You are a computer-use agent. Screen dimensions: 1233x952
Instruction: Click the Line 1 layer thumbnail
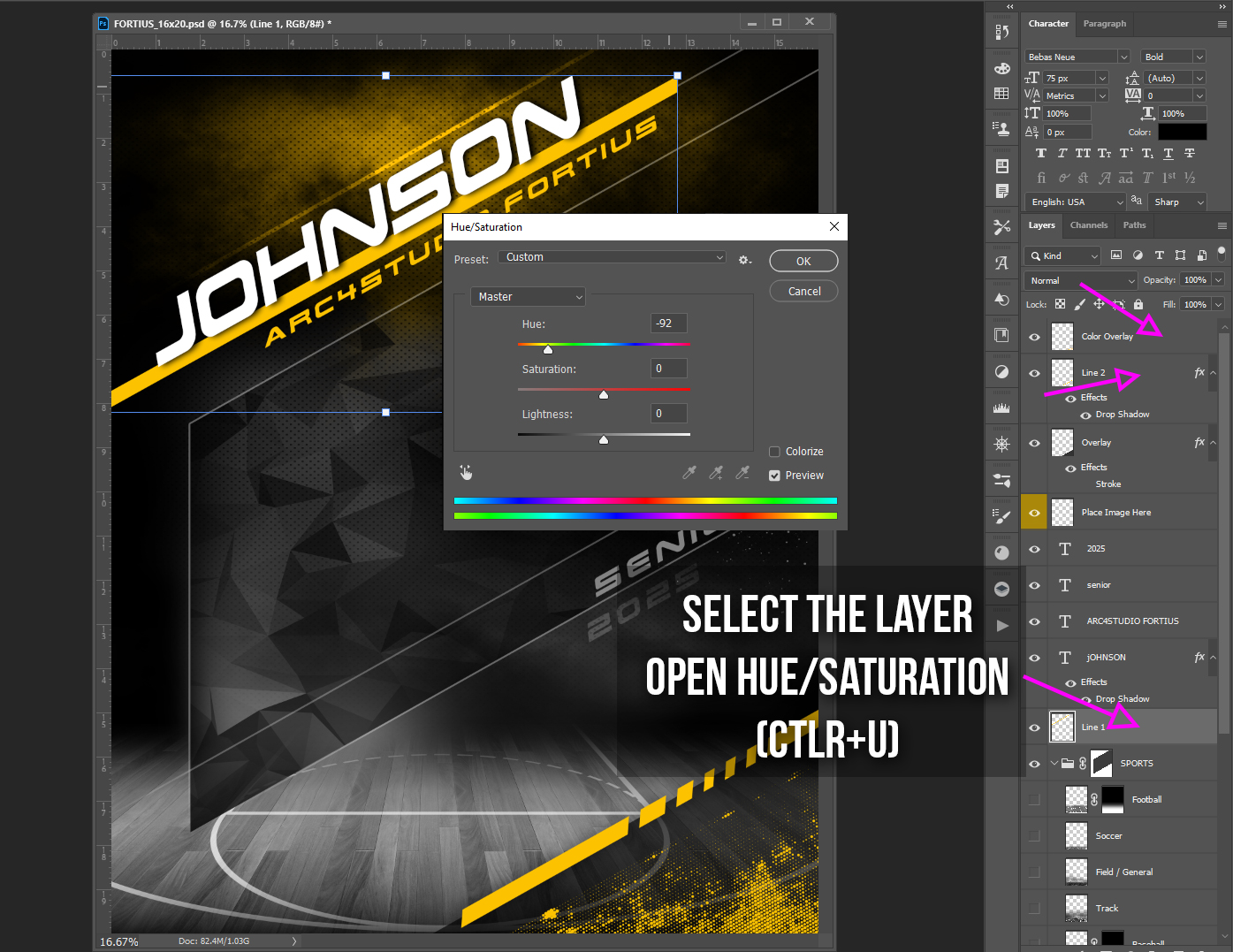point(1062,727)
